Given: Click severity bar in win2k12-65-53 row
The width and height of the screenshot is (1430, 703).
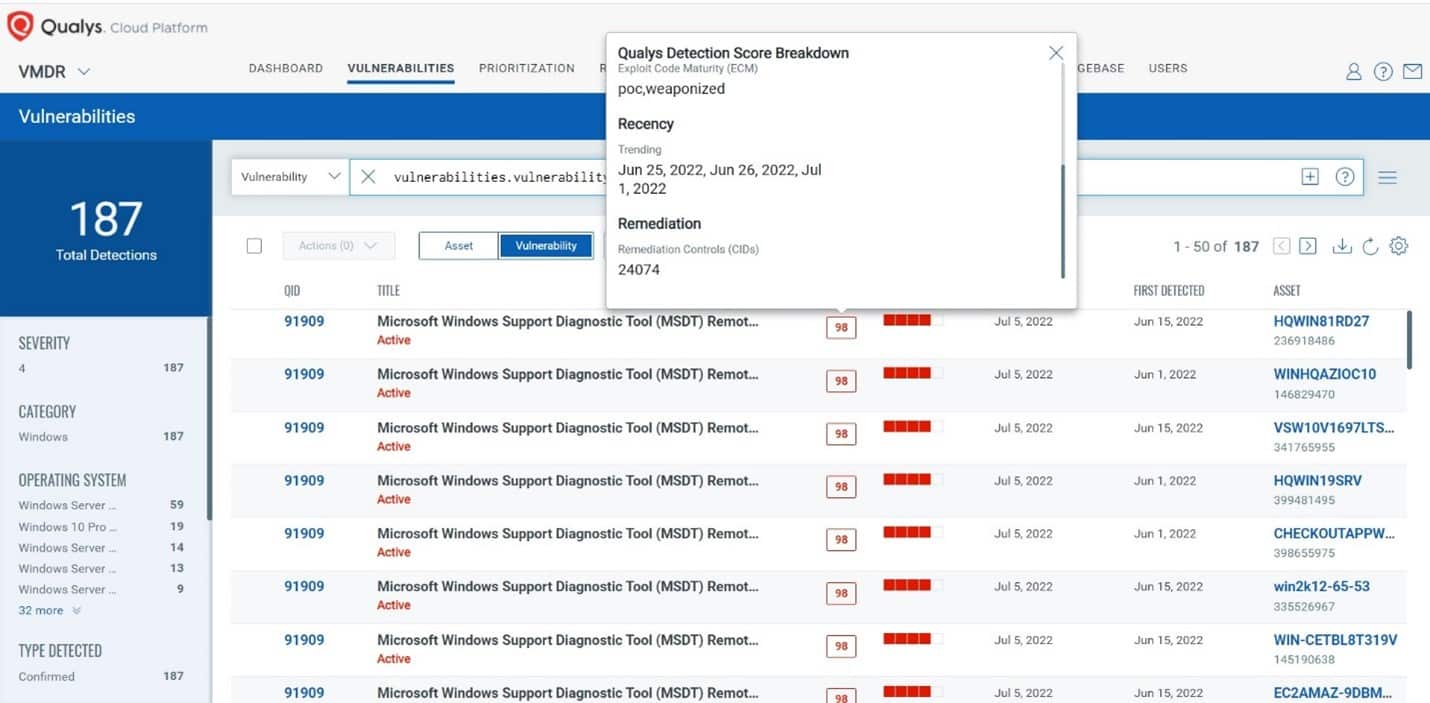Looking at the screenshot, I should click(912, 585).
